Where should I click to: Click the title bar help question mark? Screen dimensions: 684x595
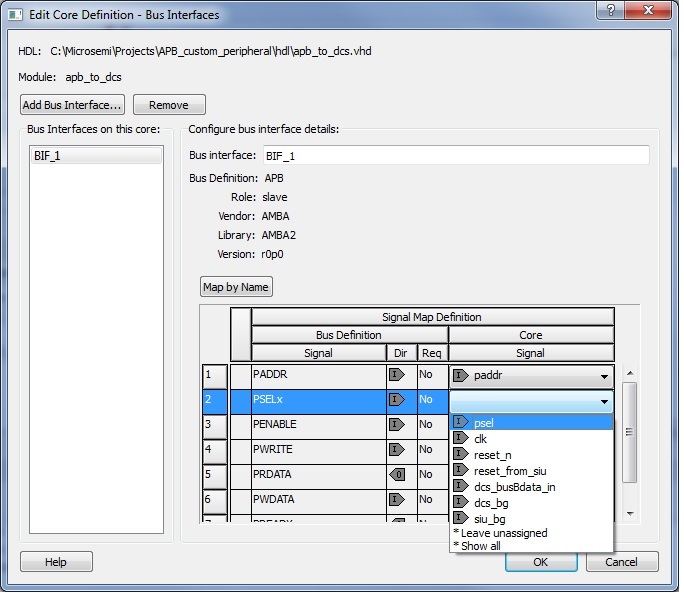click(612, 10)
